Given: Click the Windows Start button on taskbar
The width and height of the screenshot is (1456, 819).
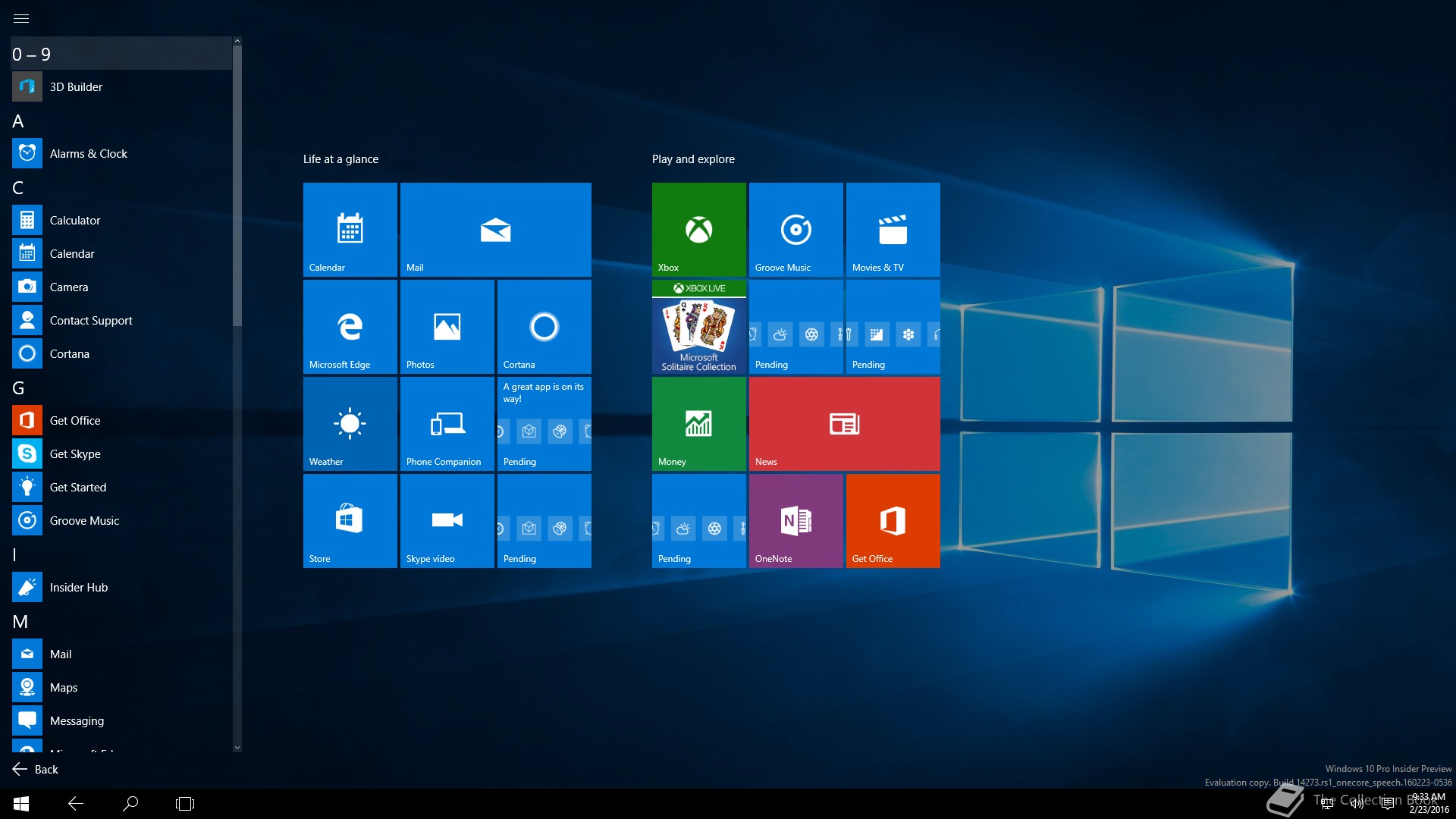Looking at the screenshot, I should (x=21, y=804).
